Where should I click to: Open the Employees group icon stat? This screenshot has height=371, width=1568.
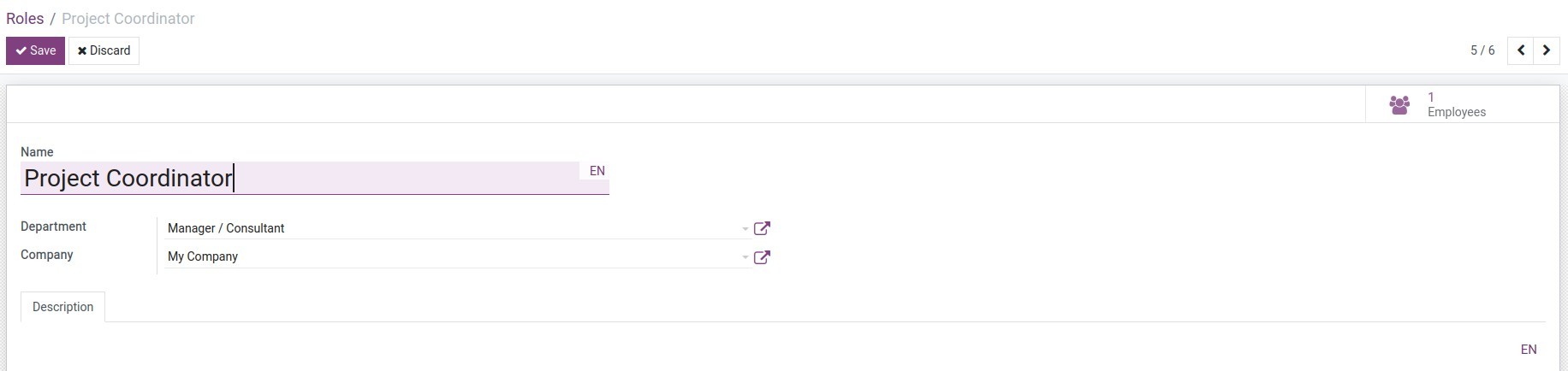tap(1399, 105)
